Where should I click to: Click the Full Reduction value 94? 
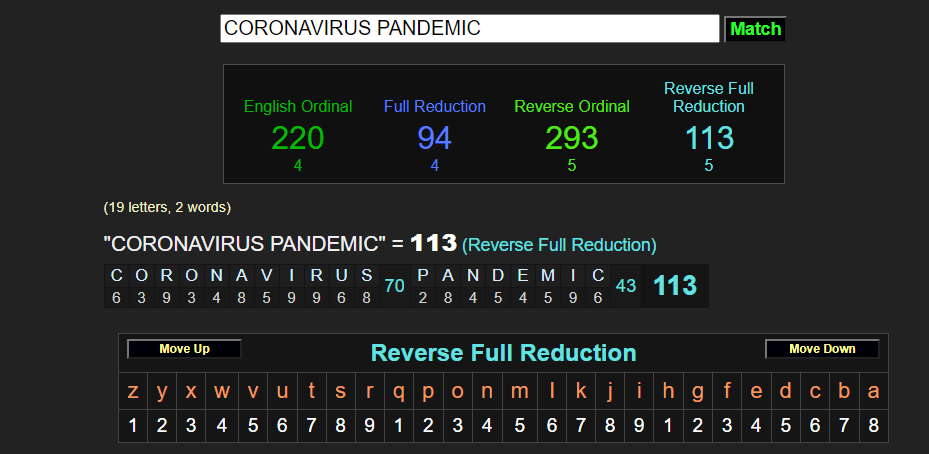(435, 138)
